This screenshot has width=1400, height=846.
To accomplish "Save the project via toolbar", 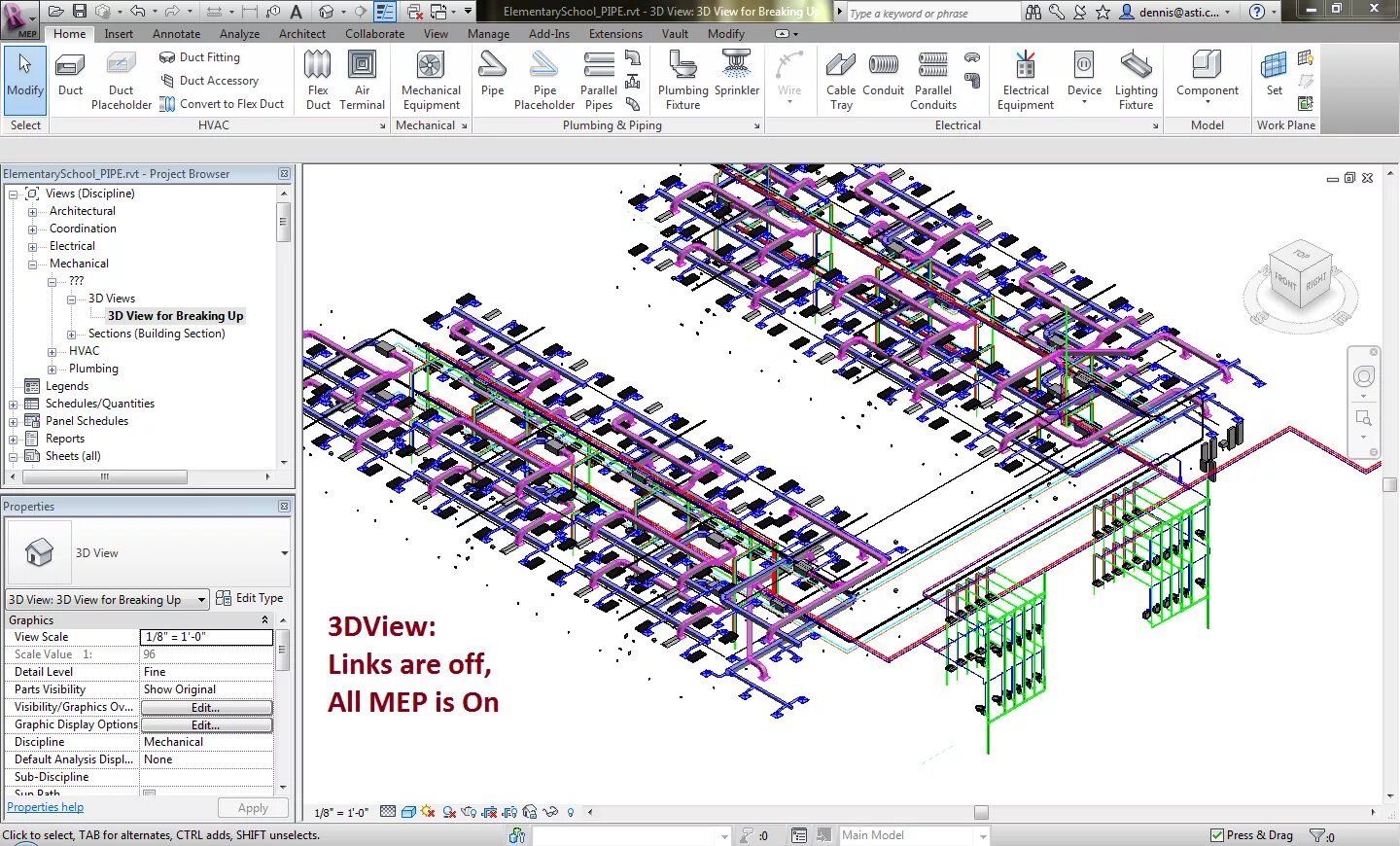I will pos(80,12).
